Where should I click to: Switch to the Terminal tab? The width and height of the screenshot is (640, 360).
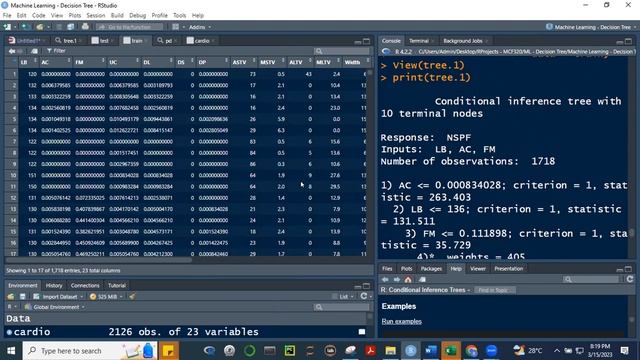pyautogui.click(x=418, y=41)
